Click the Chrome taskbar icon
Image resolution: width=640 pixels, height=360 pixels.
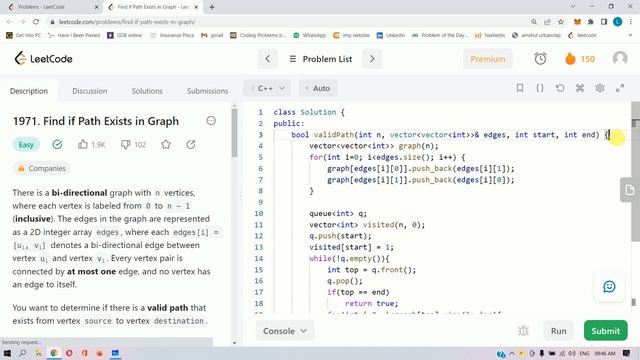[x=53, y=353]
